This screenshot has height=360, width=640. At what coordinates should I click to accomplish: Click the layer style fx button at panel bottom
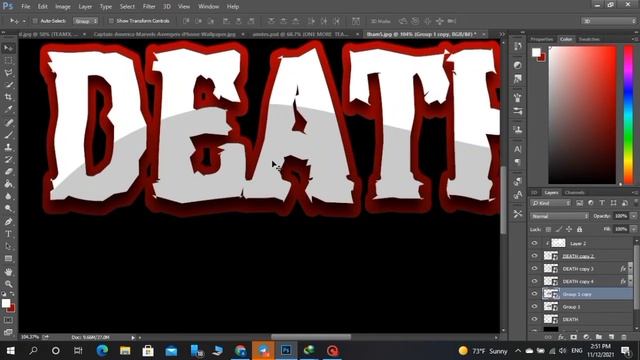(x=561, y=337)
